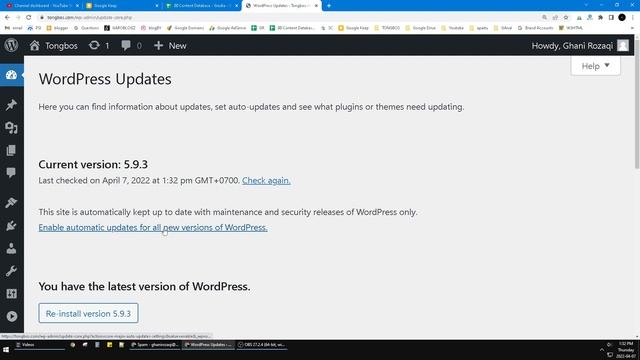Viewport: 640px width, 360px height.
Task: Switch to the Google Keep tab
Action: click(122, 6)
